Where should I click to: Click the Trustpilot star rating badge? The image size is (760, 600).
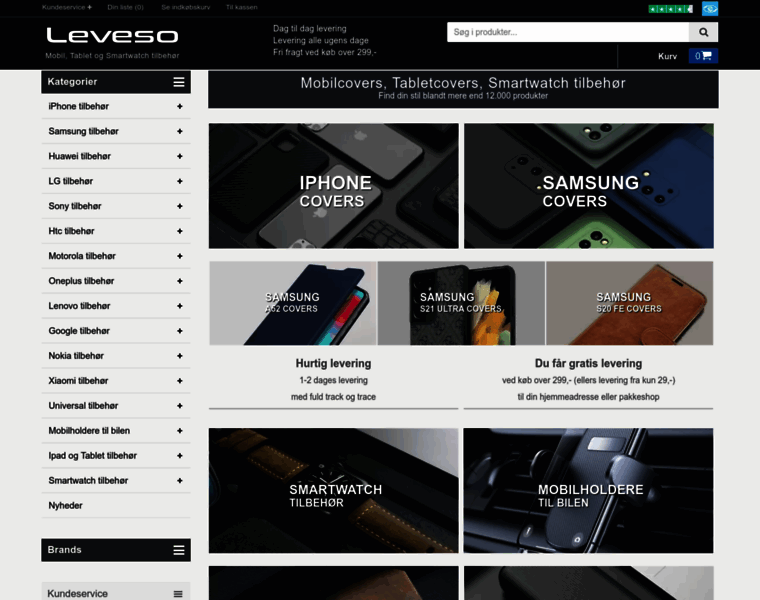pos(671,9)
